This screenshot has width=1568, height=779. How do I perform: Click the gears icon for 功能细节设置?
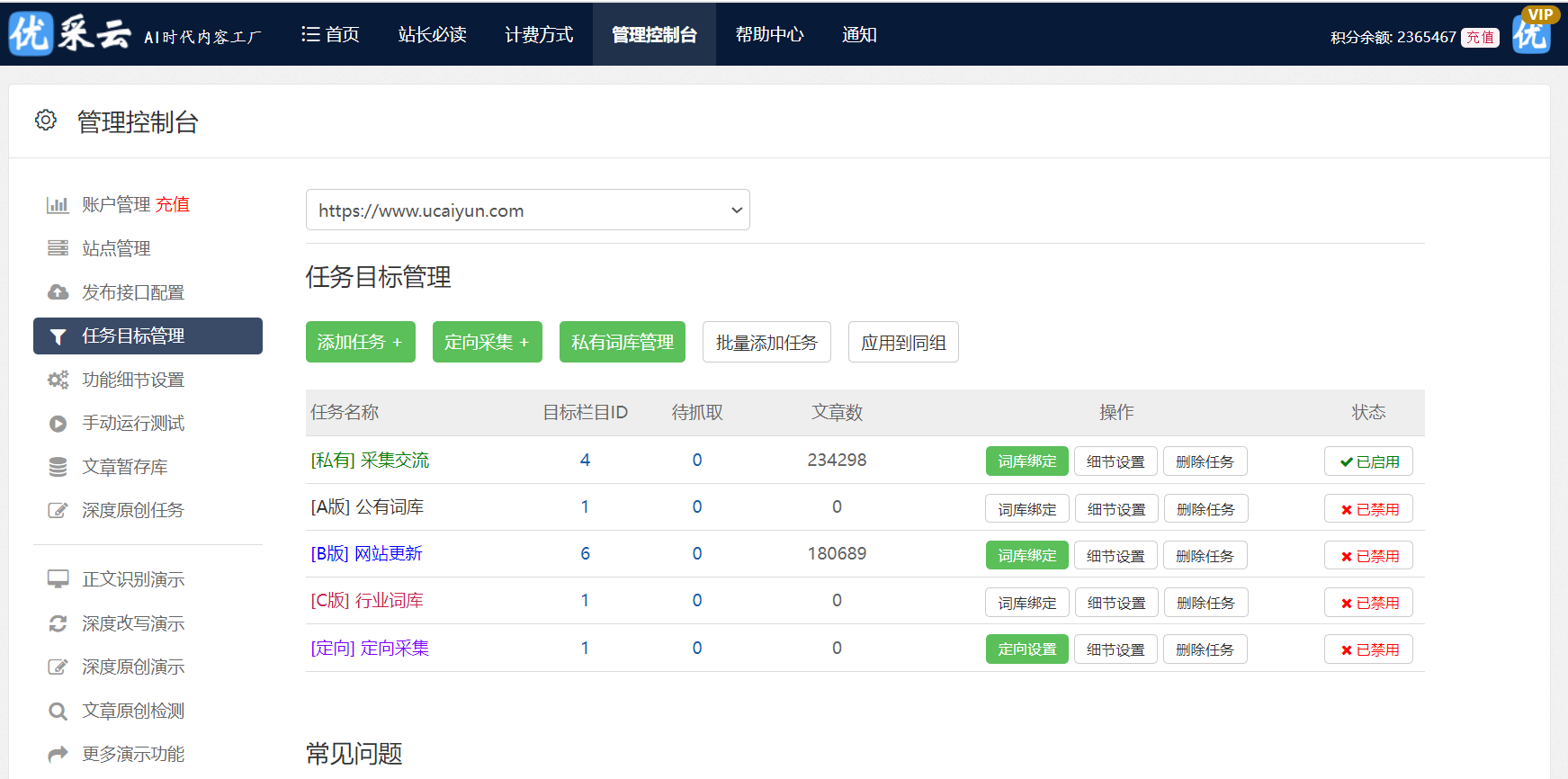coord(58,380)
